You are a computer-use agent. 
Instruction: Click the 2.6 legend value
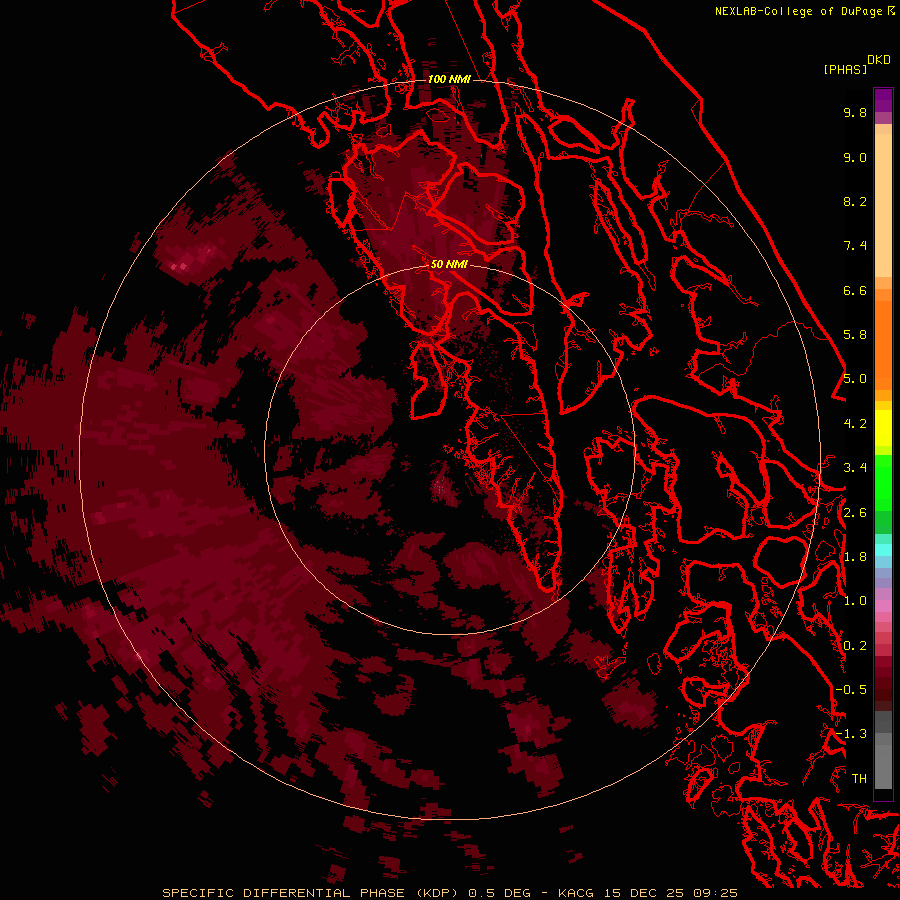tap(855, 513)
